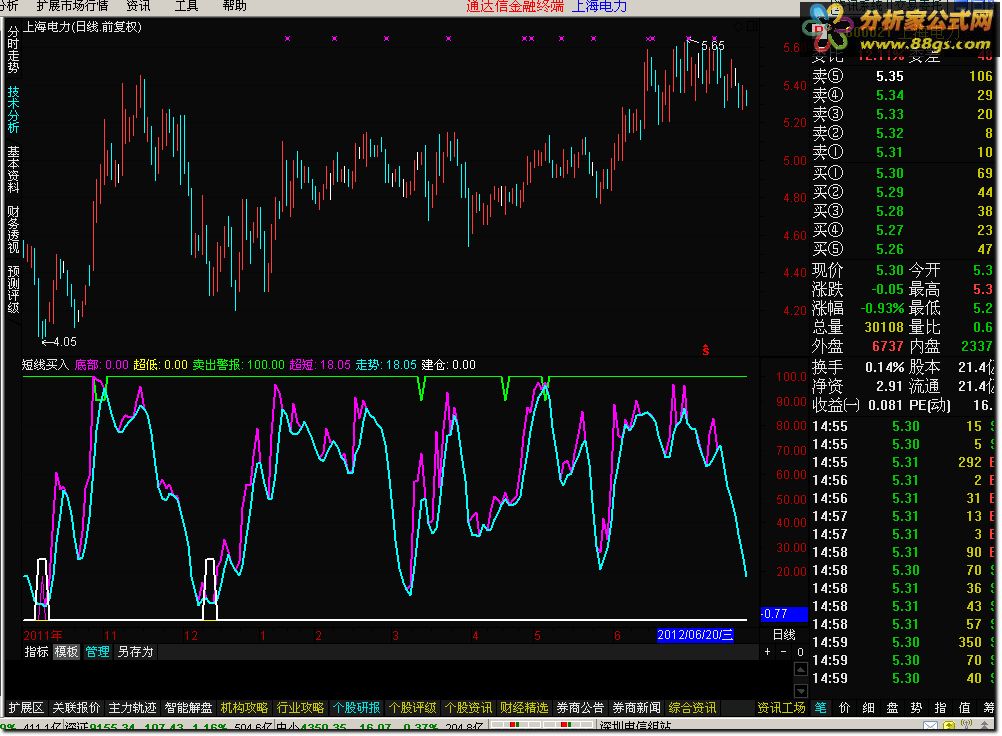Open the 综合资讯 bottom tab
1002x736 pixels.
[693, 708]
